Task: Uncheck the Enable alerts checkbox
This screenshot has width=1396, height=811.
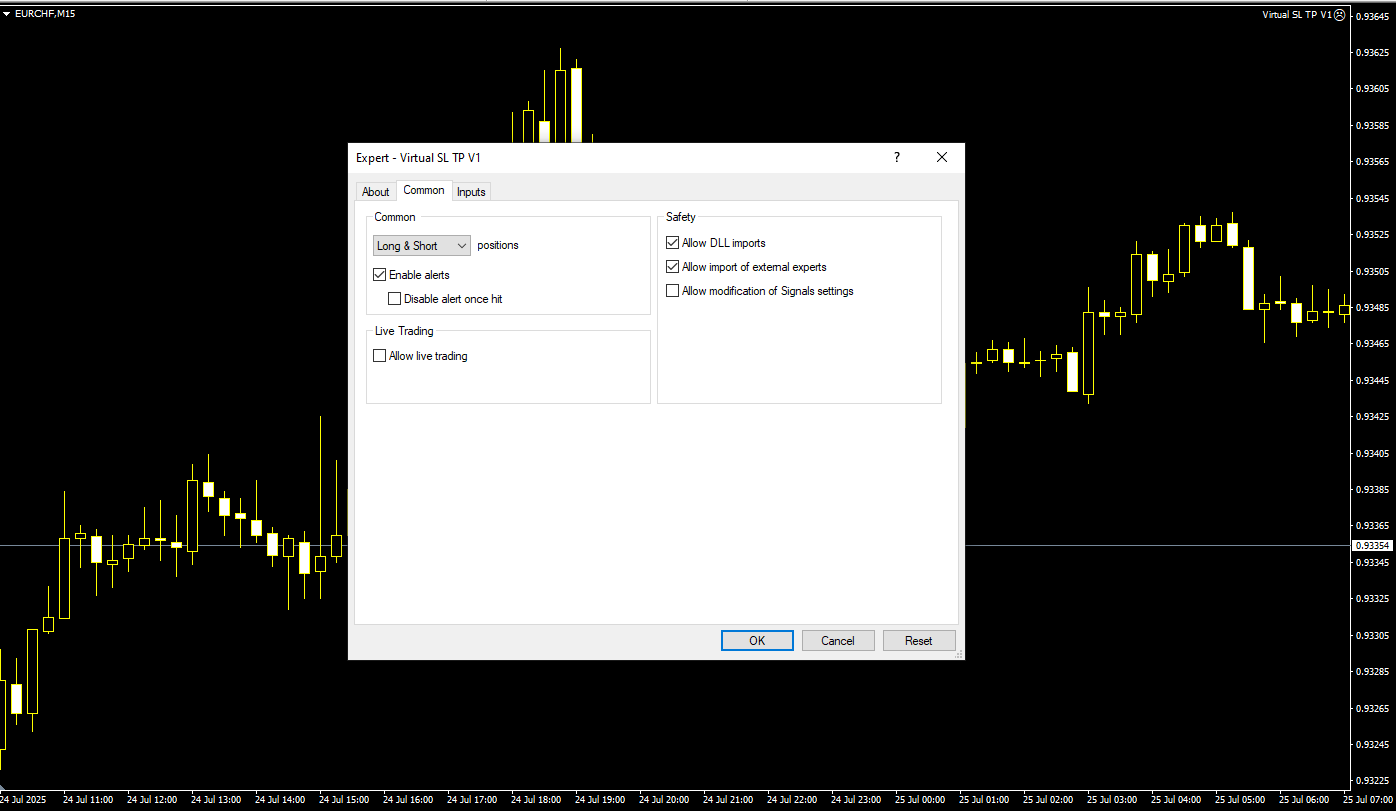Action: coord(380,275)
